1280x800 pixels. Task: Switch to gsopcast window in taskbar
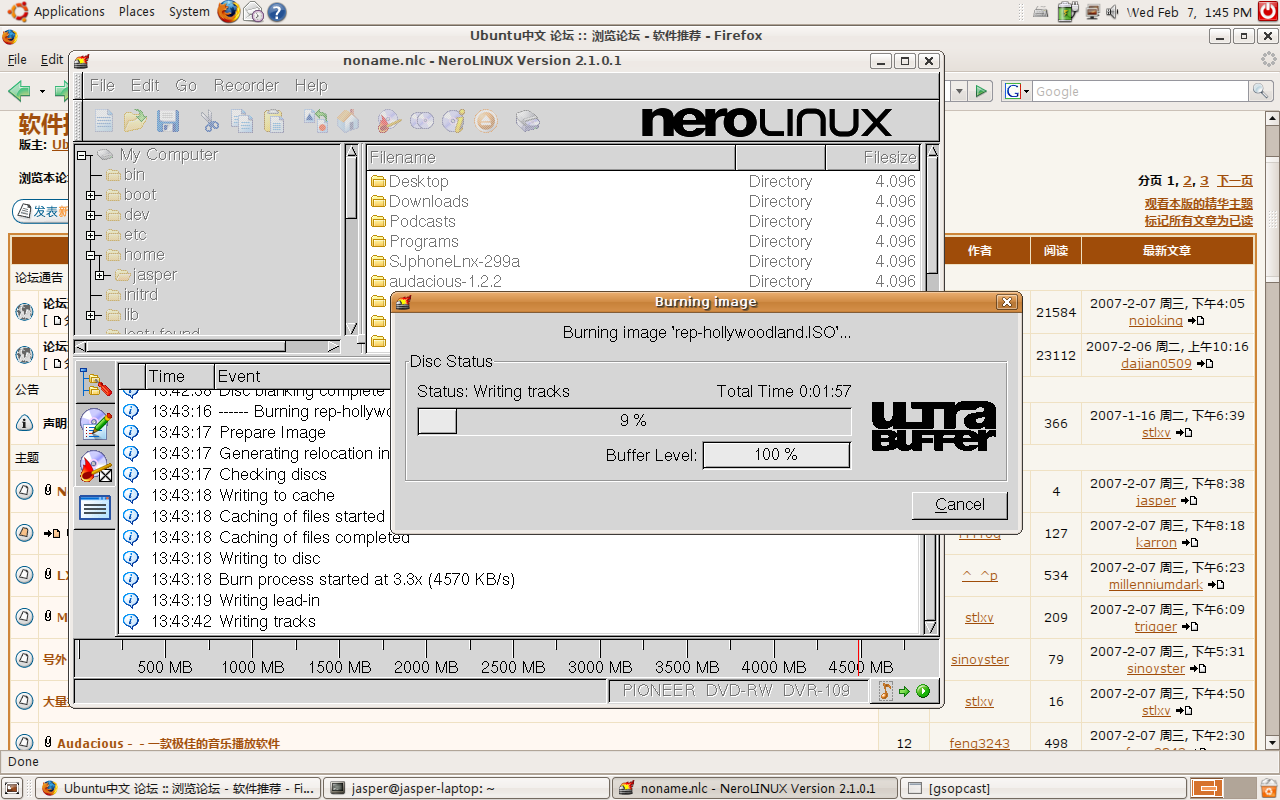pos(1042,788)
